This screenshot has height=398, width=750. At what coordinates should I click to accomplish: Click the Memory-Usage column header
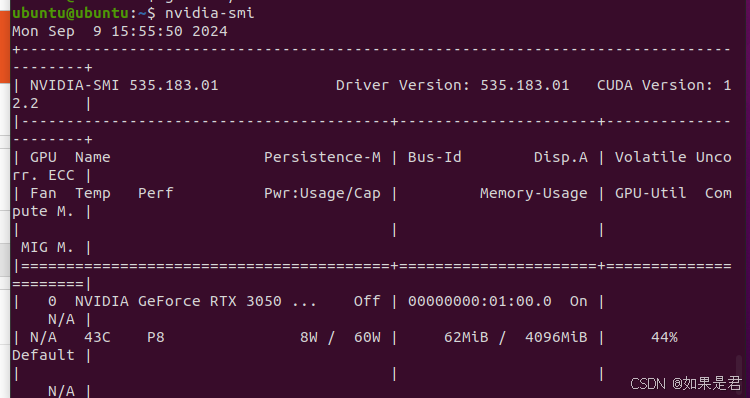534,193
